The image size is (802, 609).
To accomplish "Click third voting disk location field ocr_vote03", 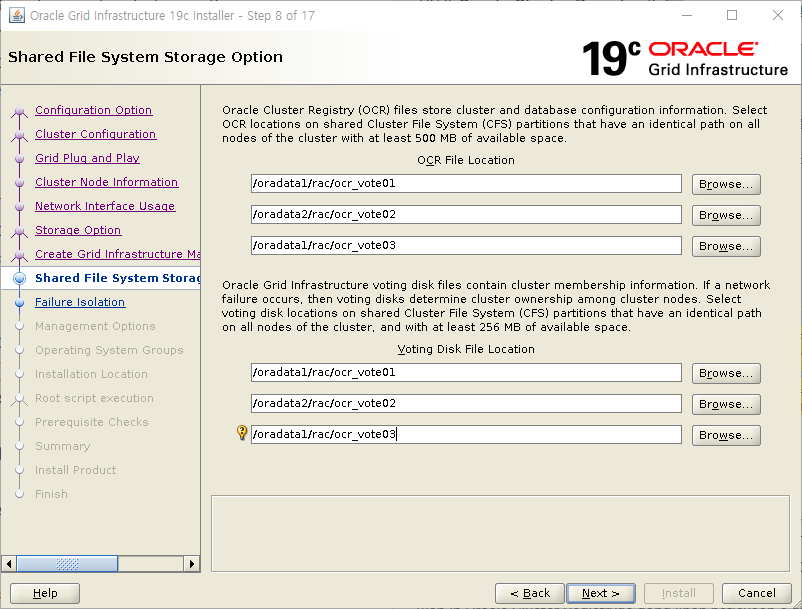I will pos(466,434).
